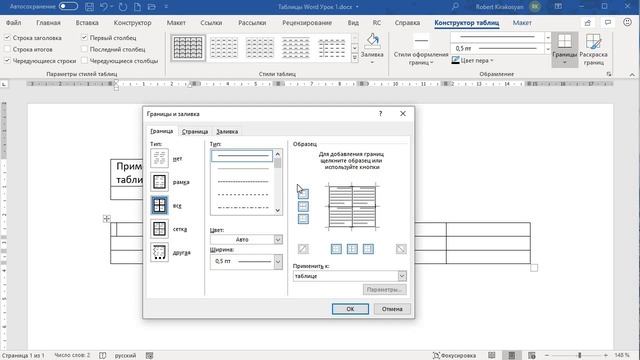Click the Open folder icon in quick access
The image size is (640, 360).
pyautogui.click(x=151, y=7)
